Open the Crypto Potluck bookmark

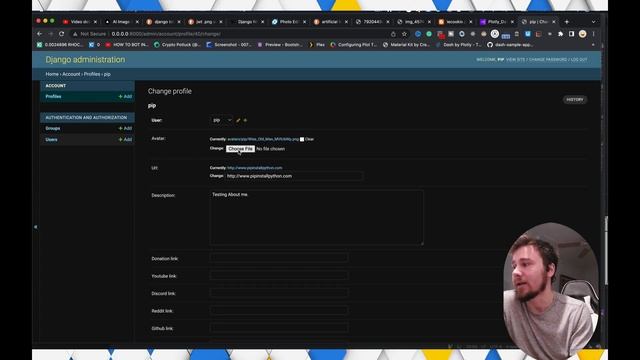(177, 45)
